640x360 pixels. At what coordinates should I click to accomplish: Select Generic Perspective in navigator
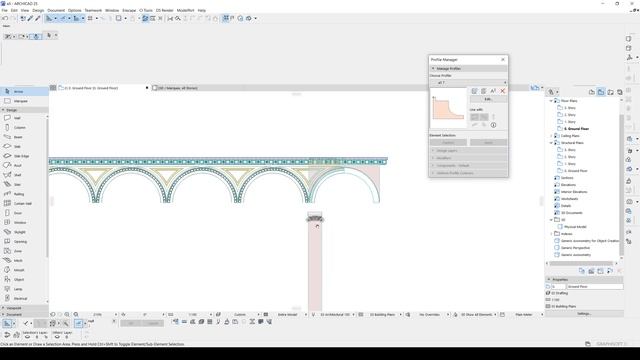click(575, 248)
